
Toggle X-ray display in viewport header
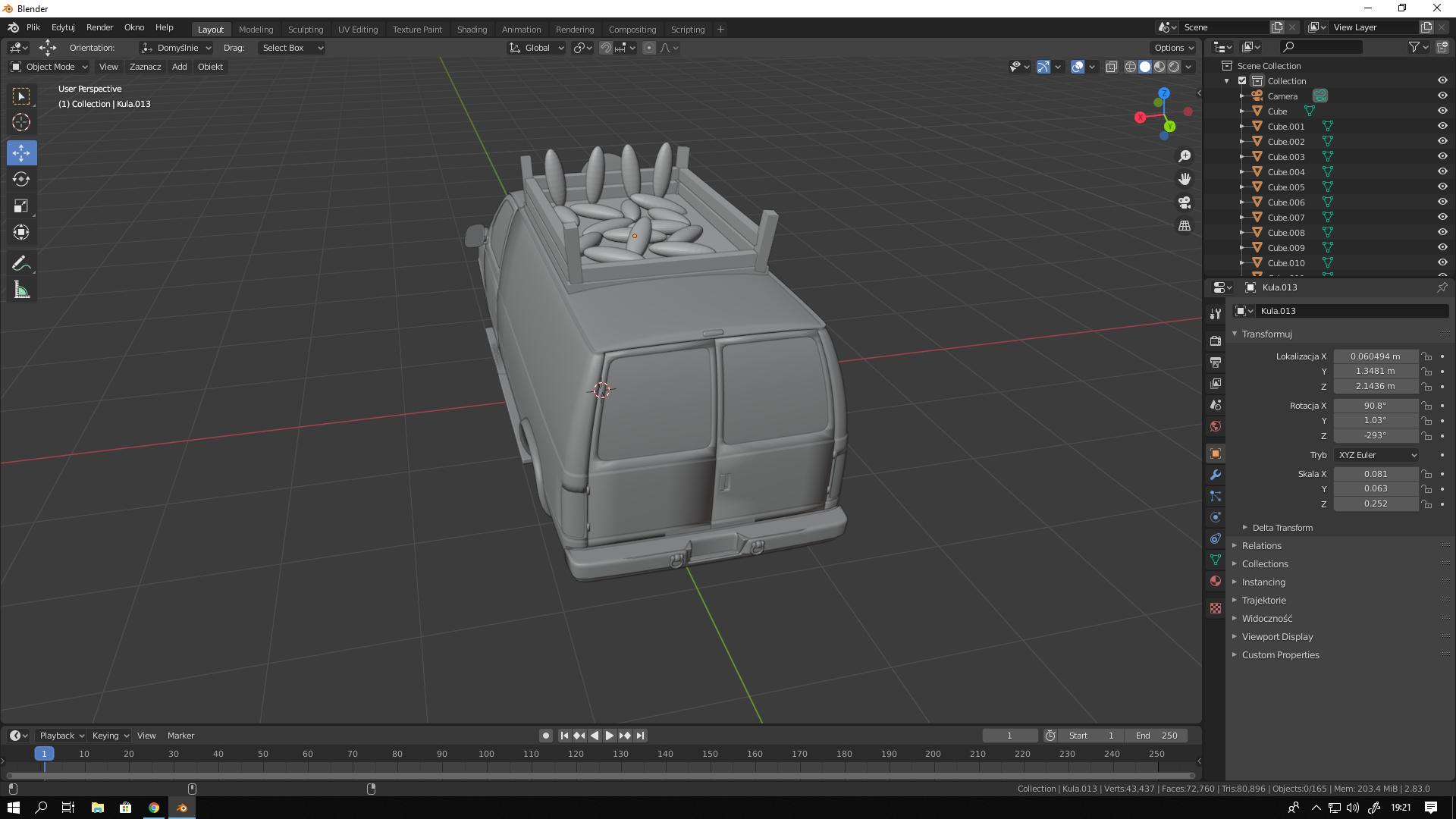tap(1111, 67)
